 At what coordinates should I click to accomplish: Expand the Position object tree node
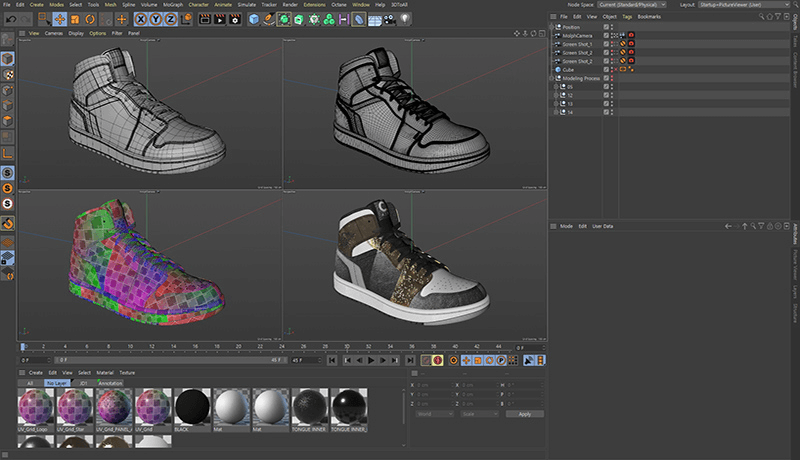(x=552, y=27)
